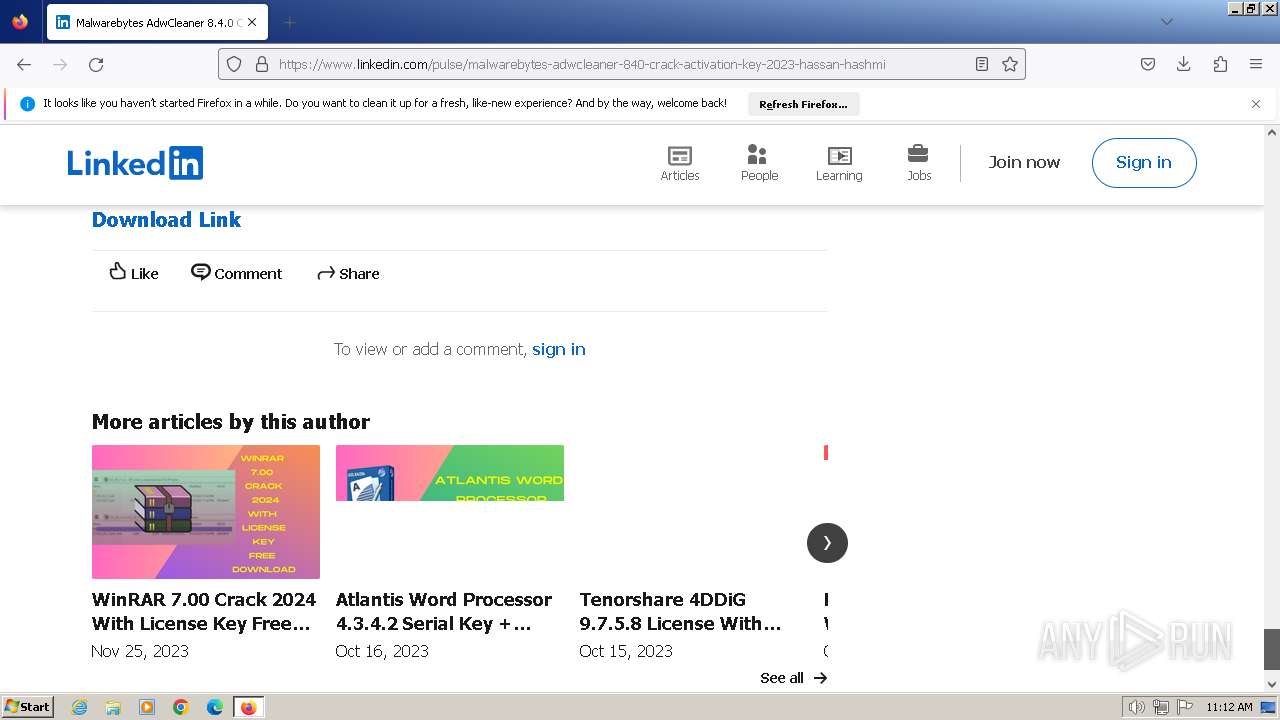Click the LinkedIn logo
This screenshot has width=1280, height=720.
[x=135, y=163]
